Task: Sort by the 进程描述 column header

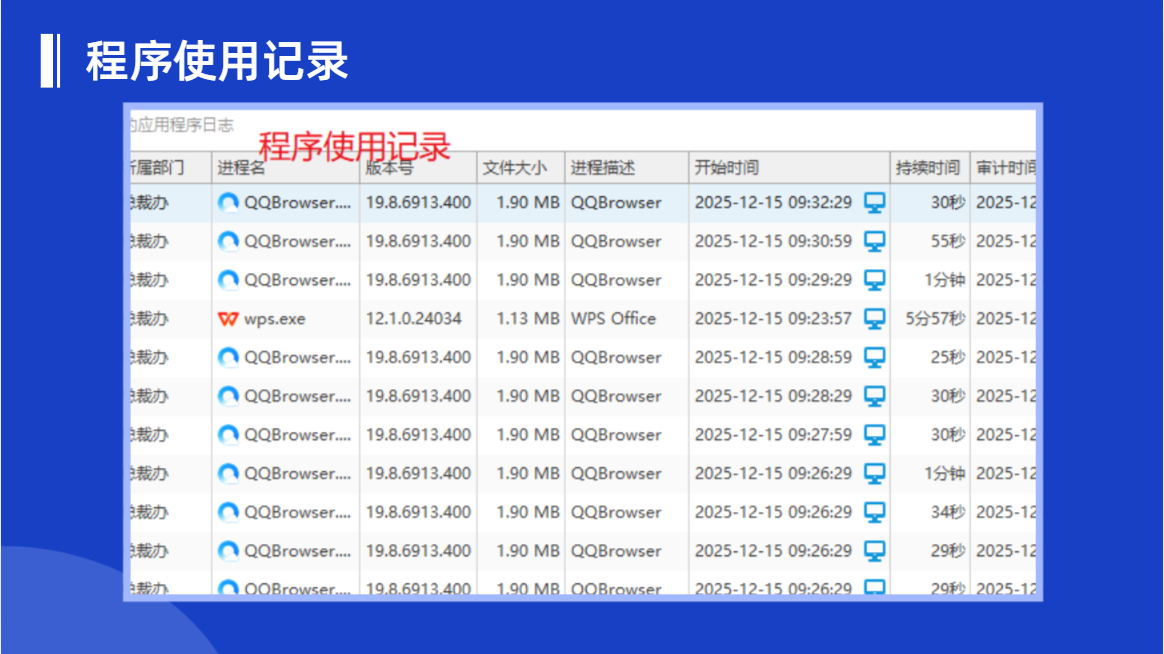Action: 627,168
